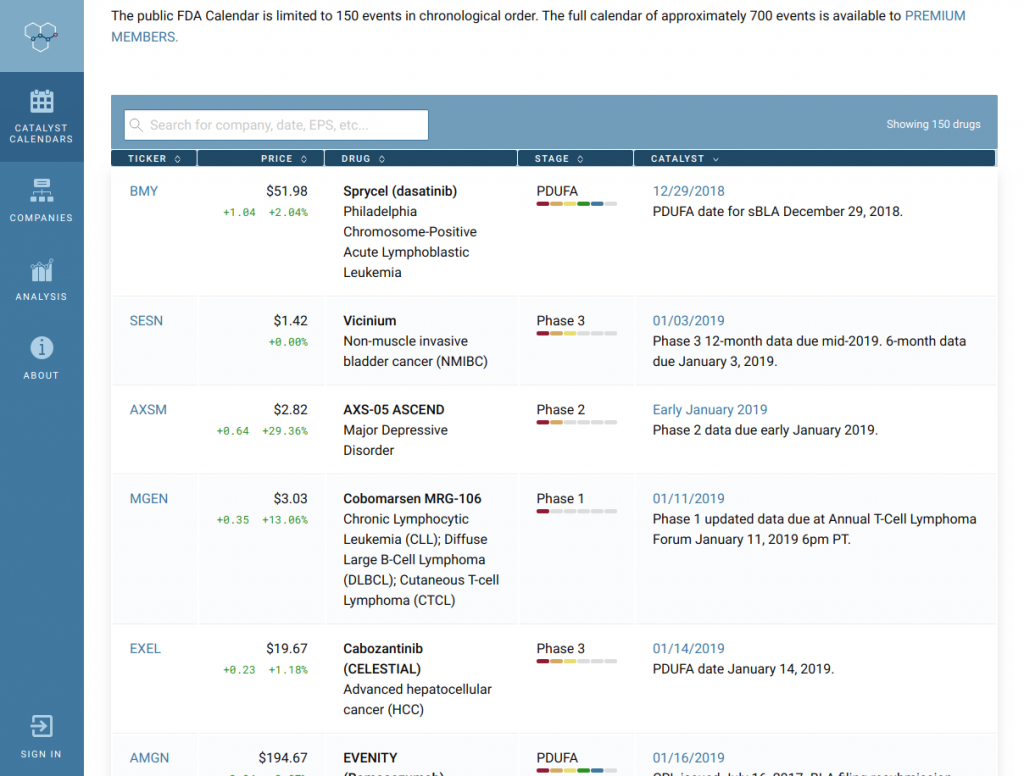Viewport: 1024px width, 776px height.
Task: Click the Phase 1 stage label for MGEN
Action: click(x=560, y=498)
